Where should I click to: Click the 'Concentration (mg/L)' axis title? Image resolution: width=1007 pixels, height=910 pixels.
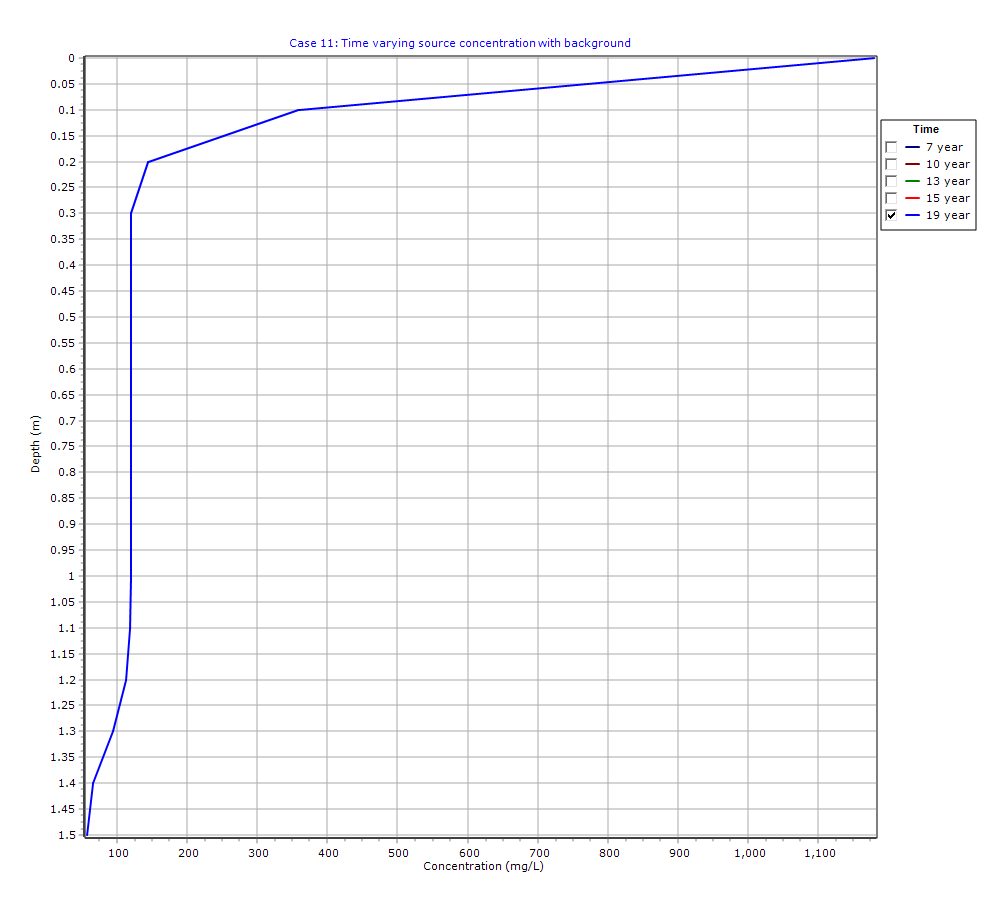[x=474, y=866]
